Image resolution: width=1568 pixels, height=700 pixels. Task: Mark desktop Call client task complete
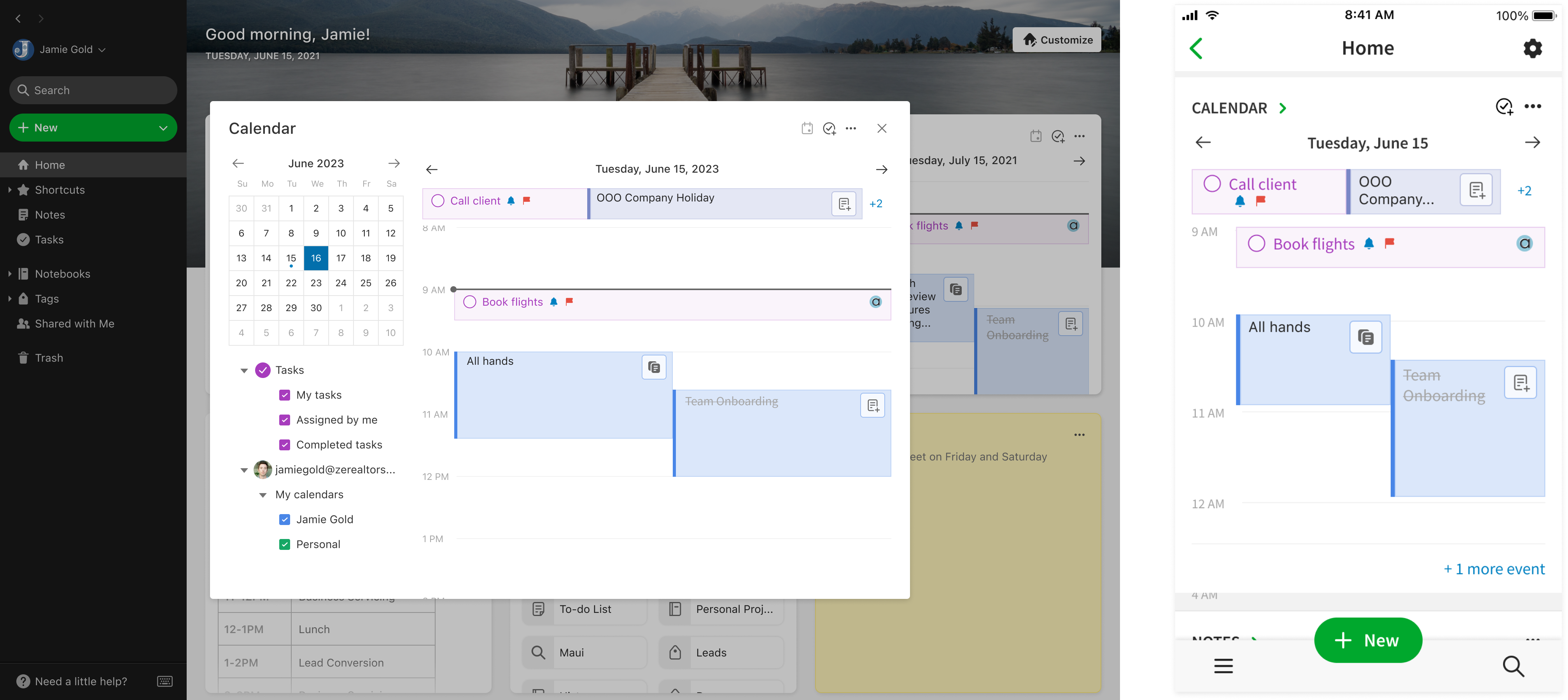pyautogui.click(x=437, y=201)
